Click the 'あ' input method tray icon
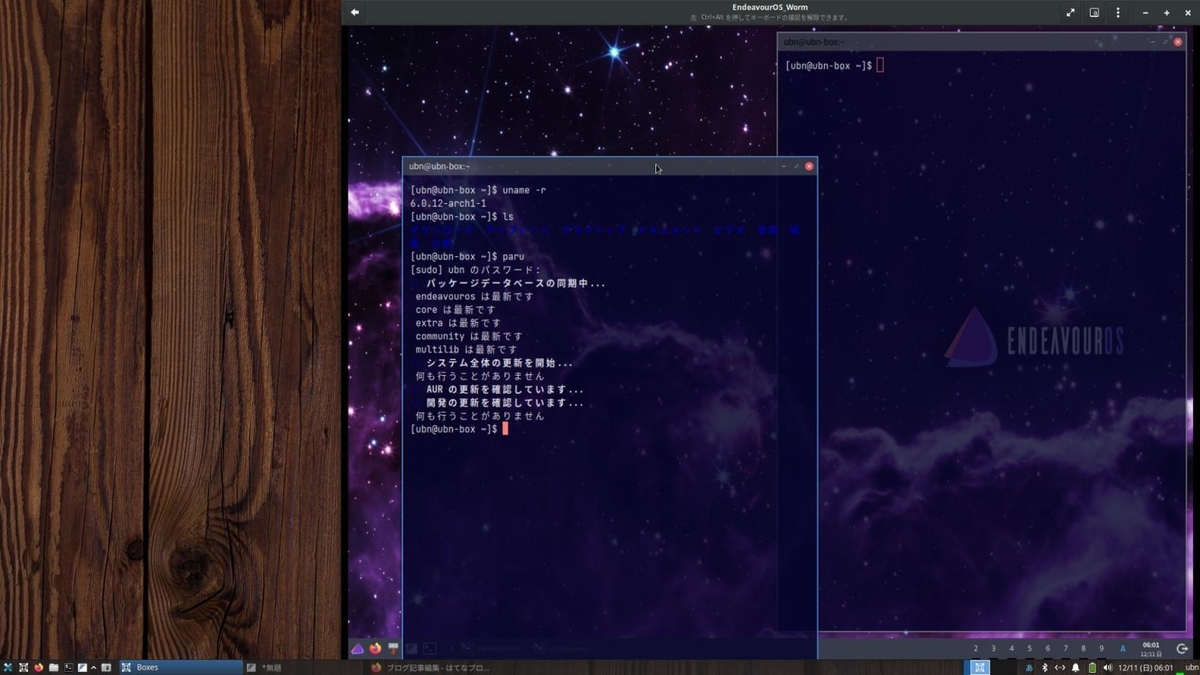The height and width of the screenshot is (675, 1200). click(1030, 668)
